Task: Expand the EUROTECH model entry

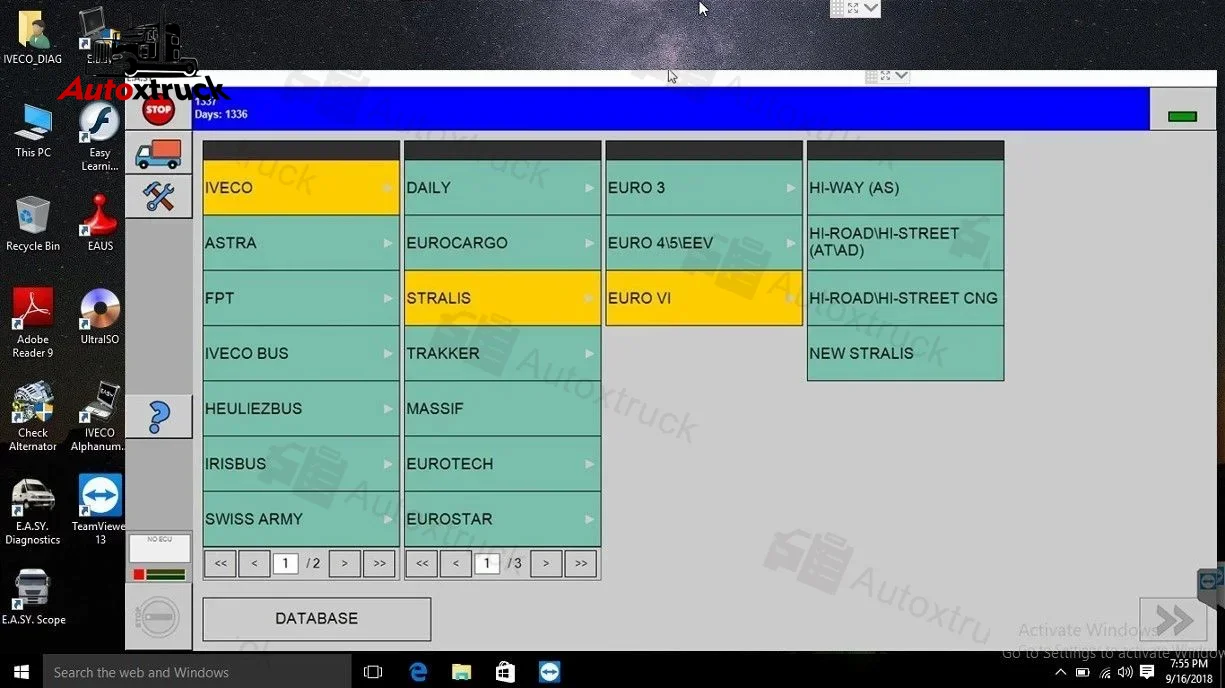Action: pos(503,464)
